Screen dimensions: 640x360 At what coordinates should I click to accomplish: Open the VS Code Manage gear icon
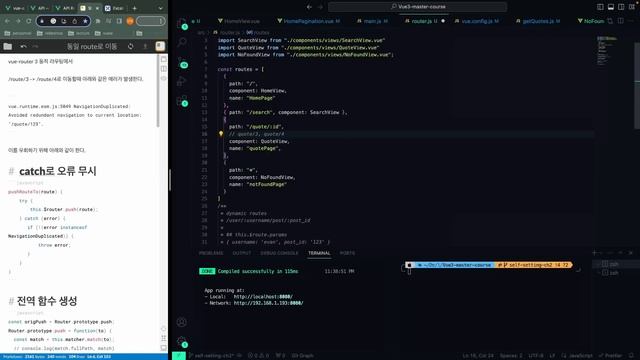coord(182,342)
